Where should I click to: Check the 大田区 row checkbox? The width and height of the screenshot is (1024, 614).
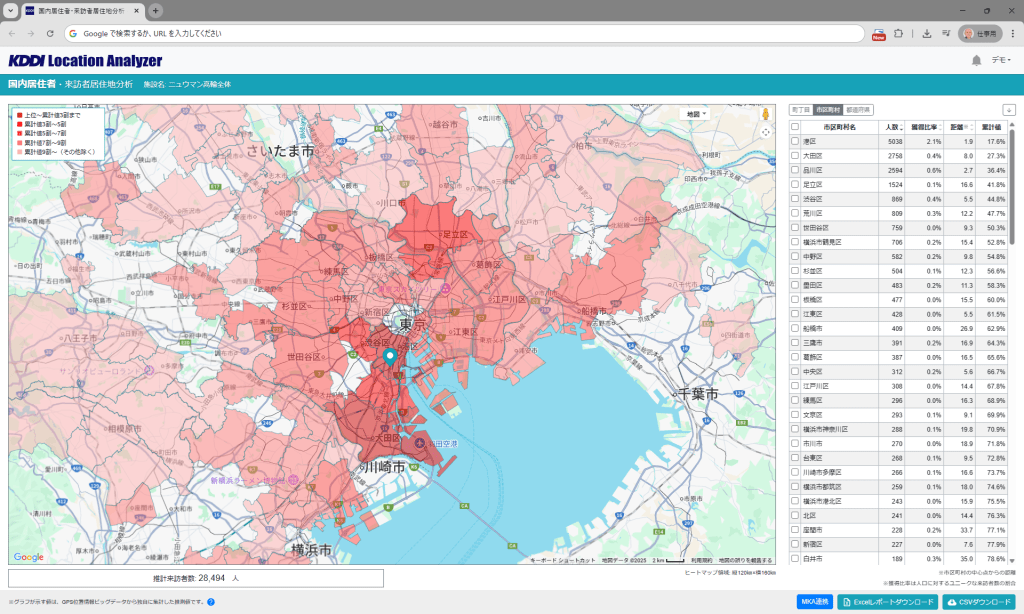pos(795,155)
